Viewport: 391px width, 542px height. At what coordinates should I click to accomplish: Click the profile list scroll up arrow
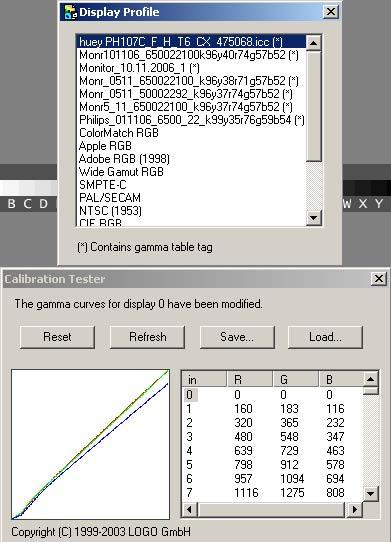tap(314, 43)
